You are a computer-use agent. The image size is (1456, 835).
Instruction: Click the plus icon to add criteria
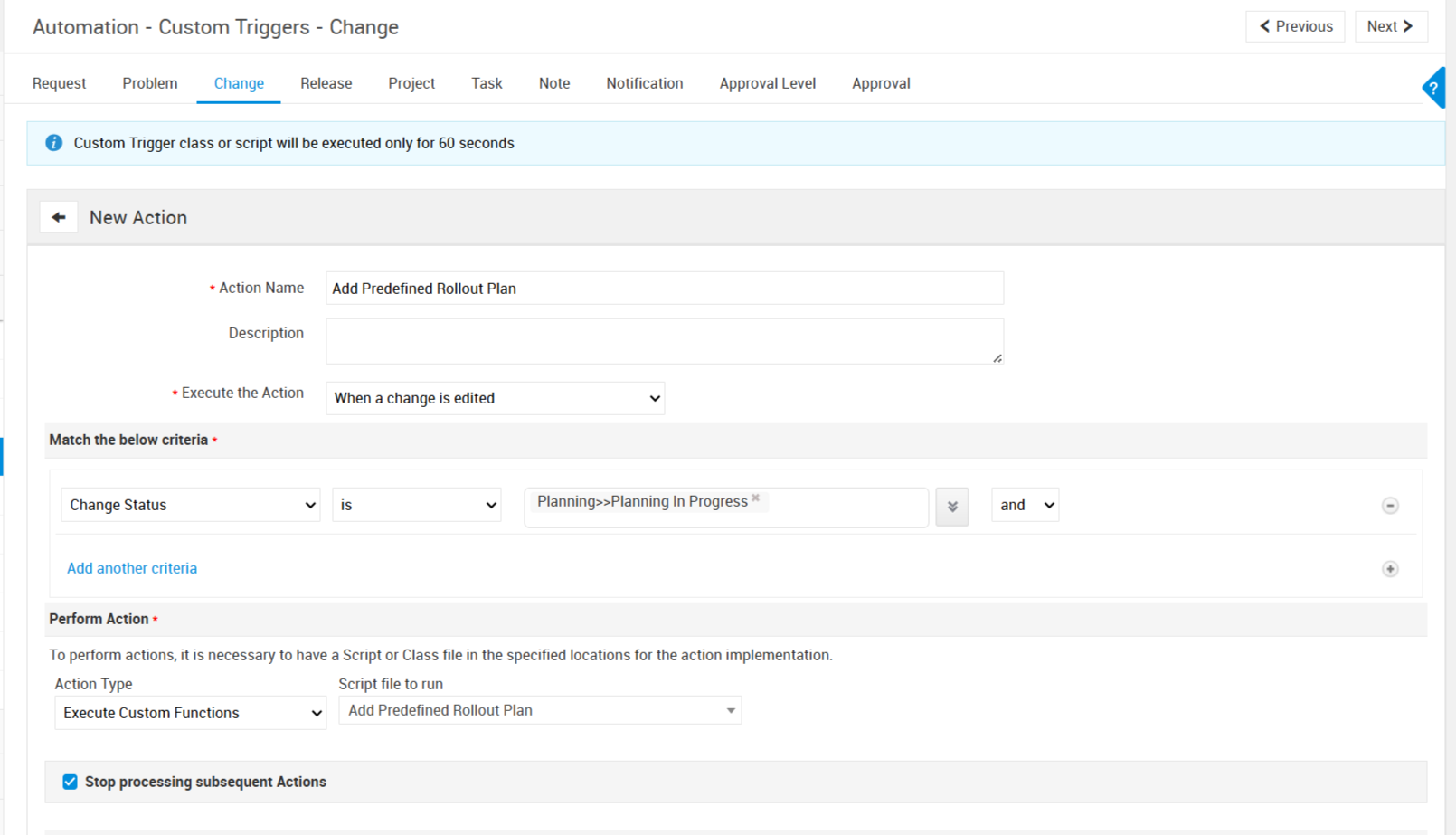[x=1390, y=569]
